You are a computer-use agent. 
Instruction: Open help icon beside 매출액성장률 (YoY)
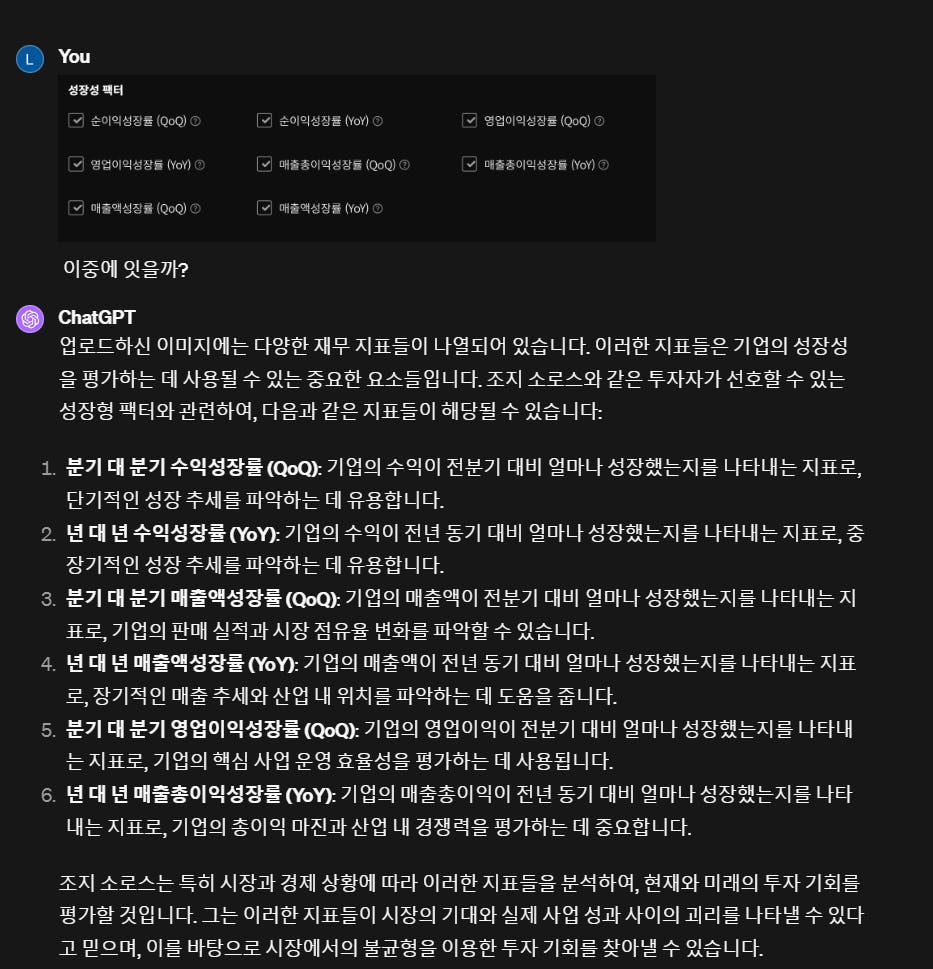click(x=378, y=209)
